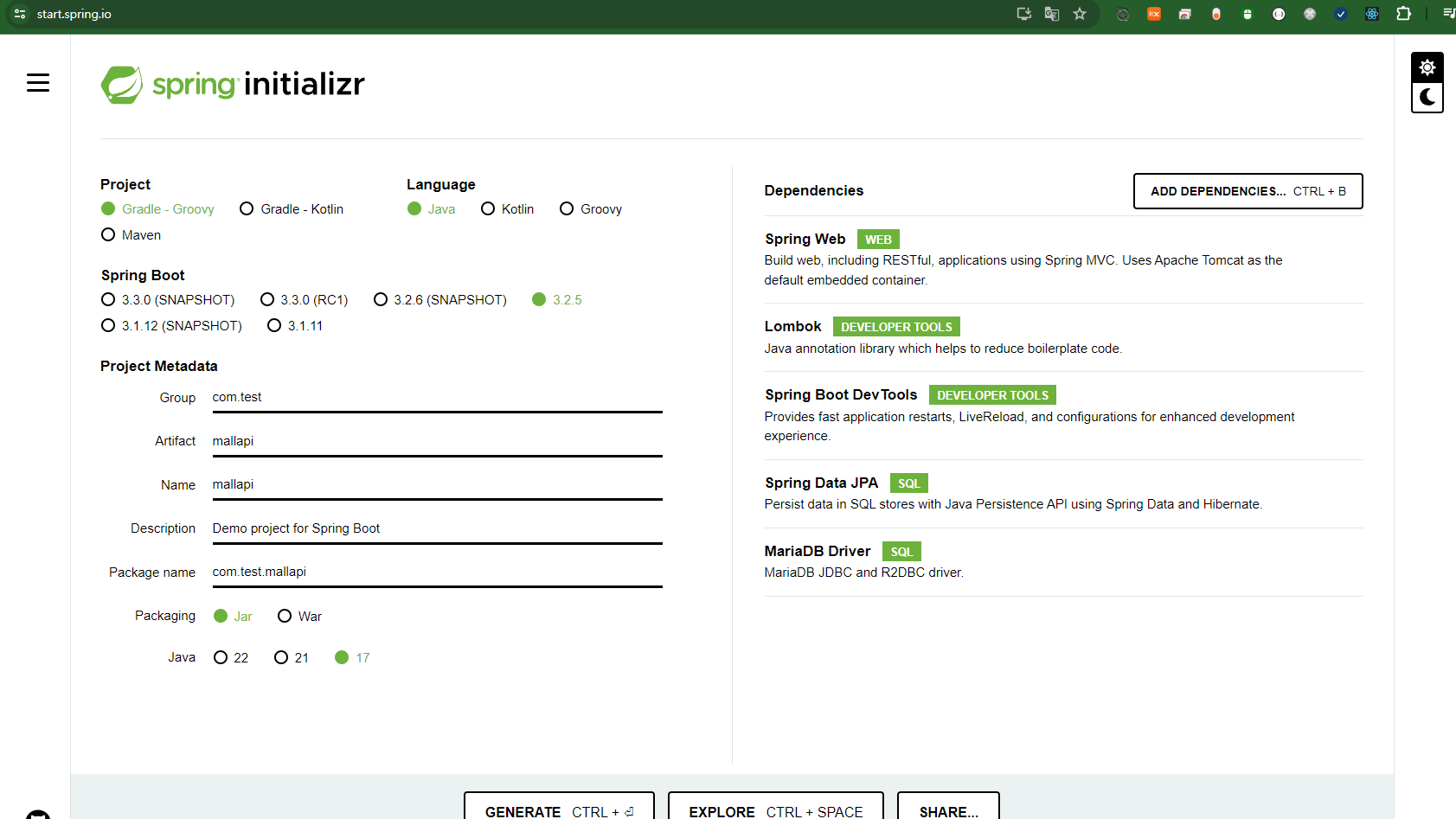Viewport: 1456px width, 819px height.
Task: Select Spring Boot 3.3.0 (SNAPSHOT)
Action: [x=168, y=300]
